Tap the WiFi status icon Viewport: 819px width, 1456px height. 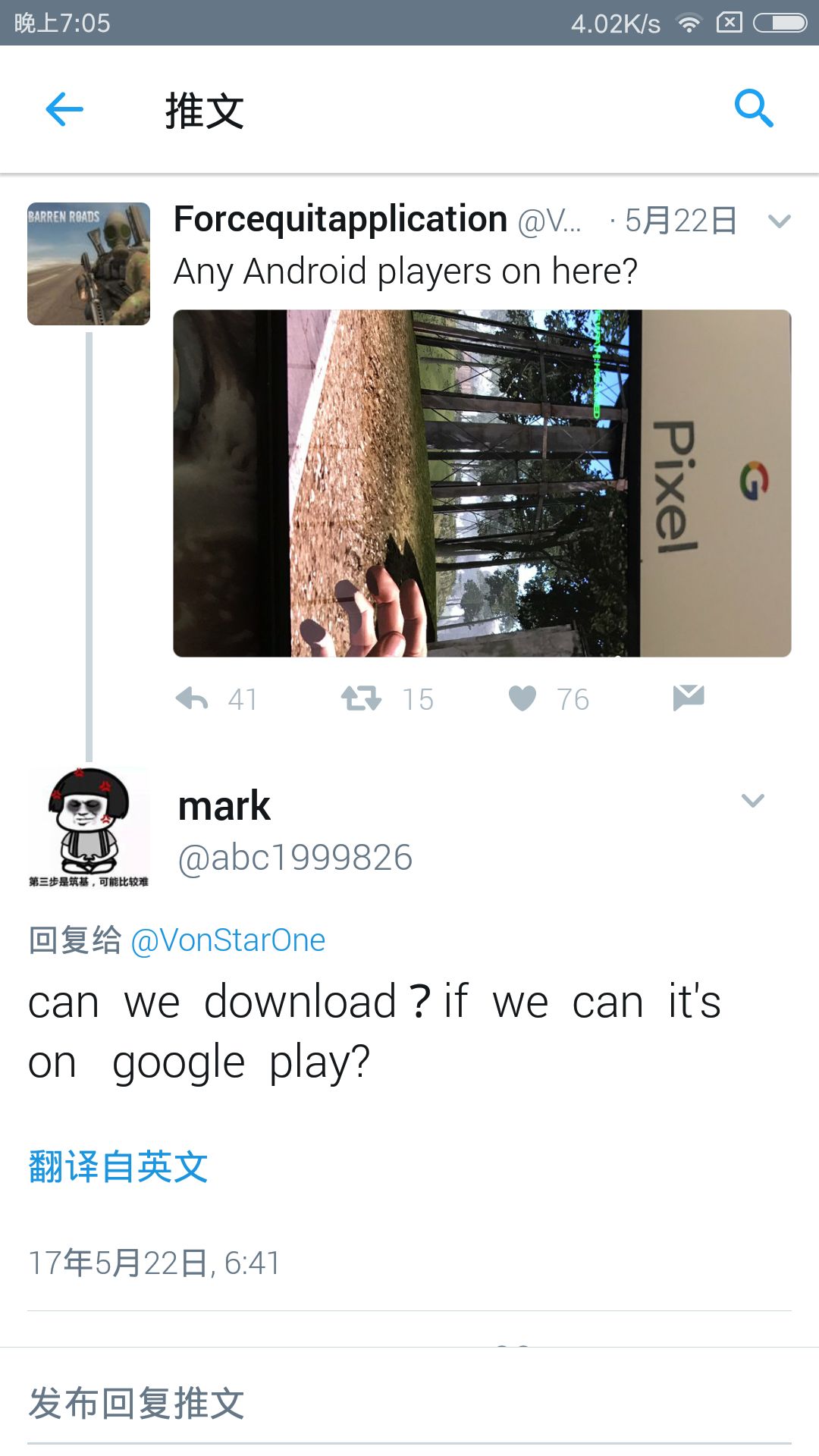pyautogui.click(x=689, y=24)
